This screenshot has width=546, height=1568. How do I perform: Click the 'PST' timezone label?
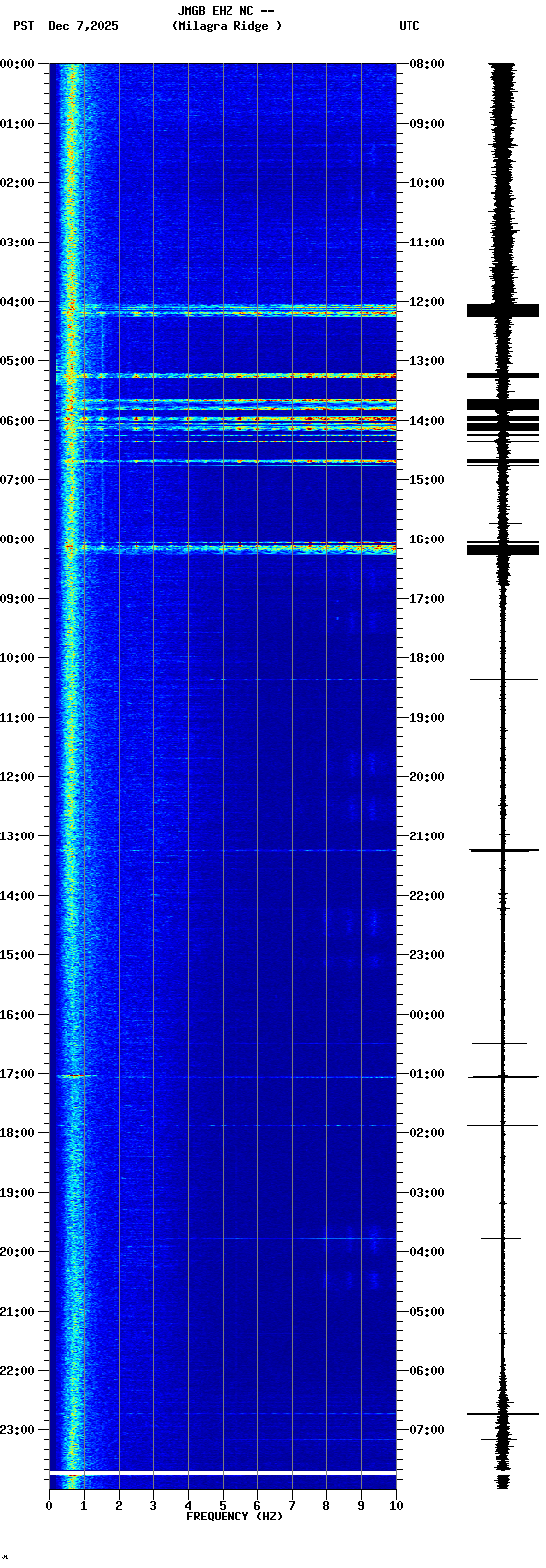(x=23, y=26)
